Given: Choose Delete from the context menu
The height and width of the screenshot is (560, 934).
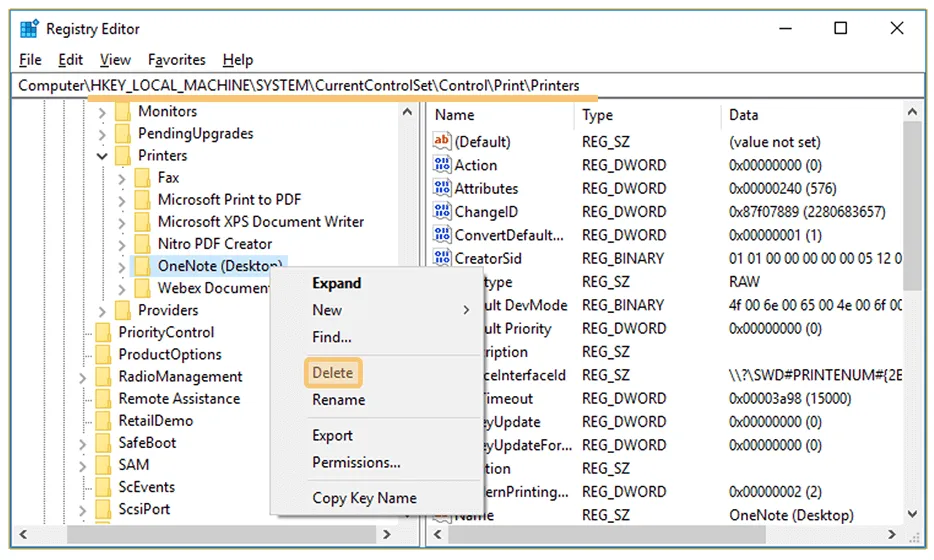Looking at the screenshot, I should click(333, 373).
